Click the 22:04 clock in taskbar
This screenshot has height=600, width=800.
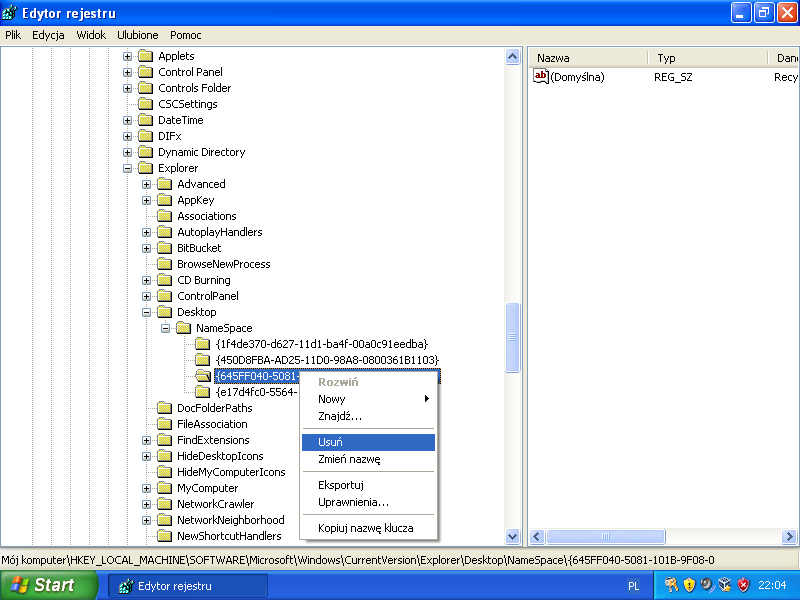[x=772, y=585]
